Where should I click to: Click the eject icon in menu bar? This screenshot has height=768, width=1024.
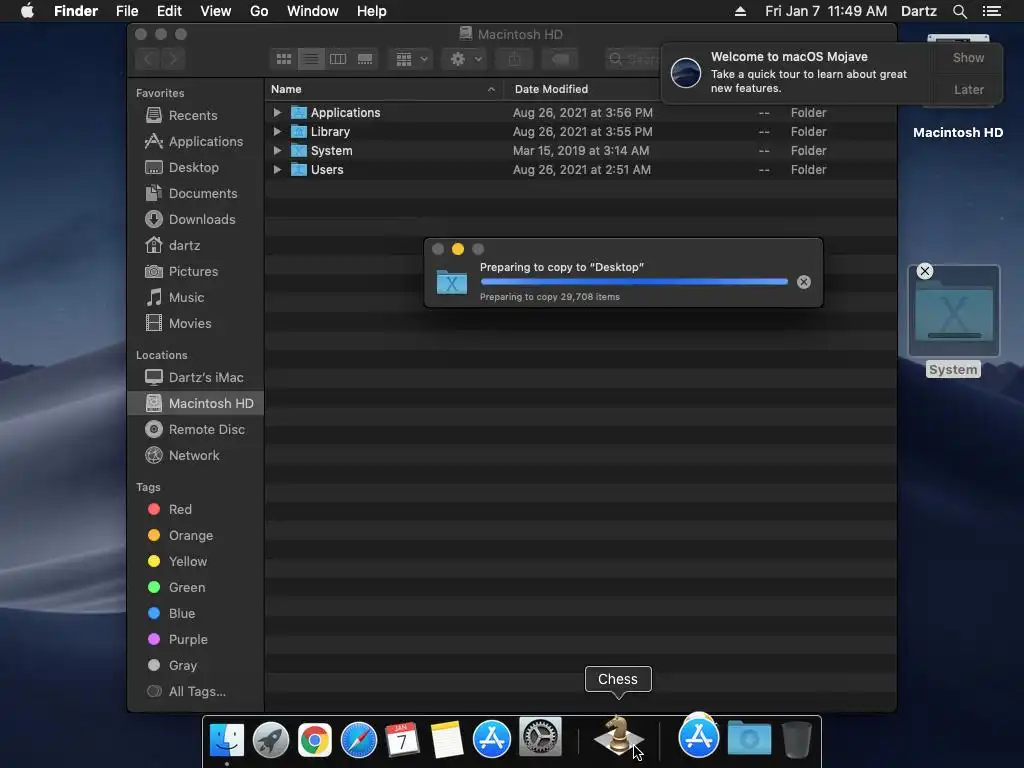740,11
